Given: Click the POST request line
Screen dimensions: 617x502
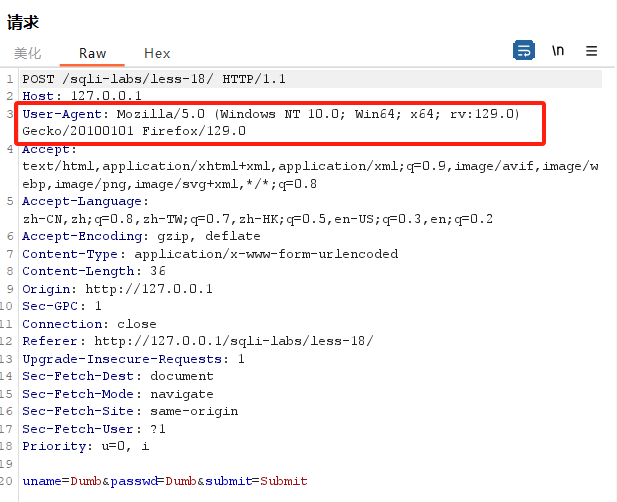Looking at the screenshot, I should (154, 79).
